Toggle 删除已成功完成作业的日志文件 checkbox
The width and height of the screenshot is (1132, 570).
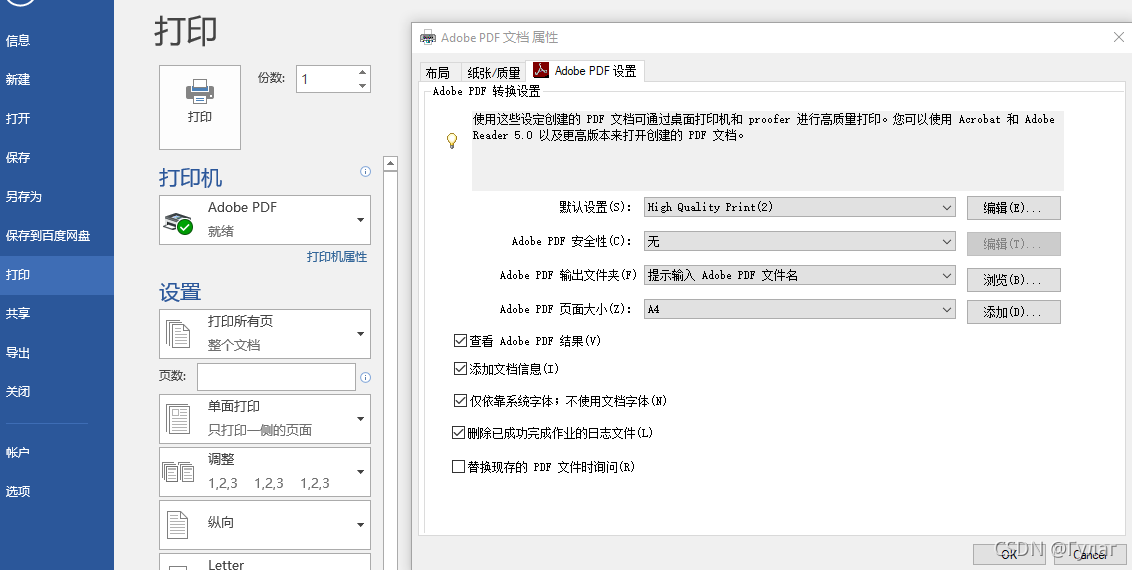(x=458, y=433)
